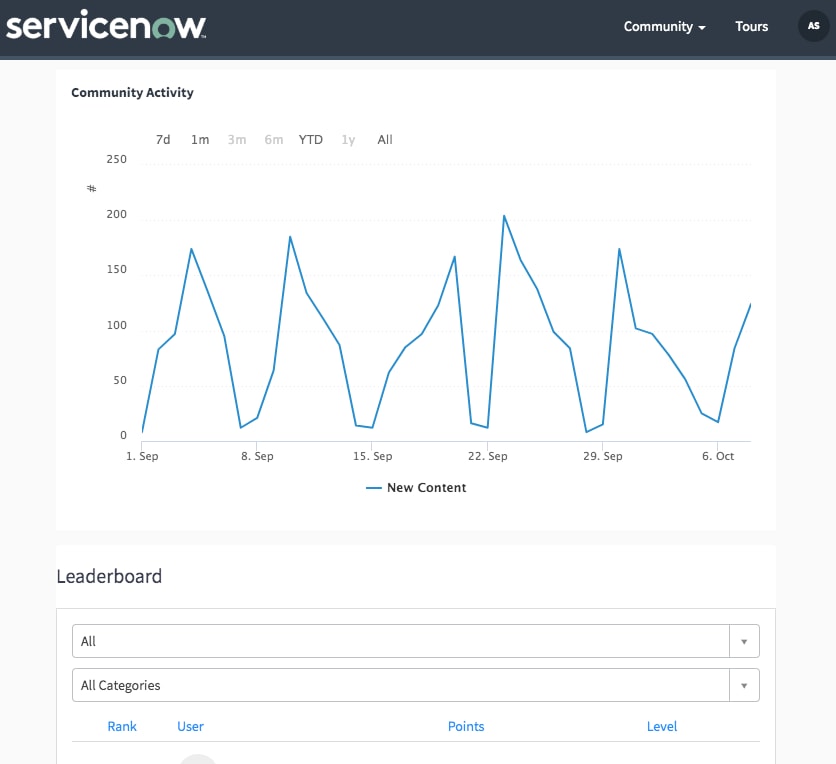
Task: Click the 8. Sep axis label
Action: [x=257, y=456]
